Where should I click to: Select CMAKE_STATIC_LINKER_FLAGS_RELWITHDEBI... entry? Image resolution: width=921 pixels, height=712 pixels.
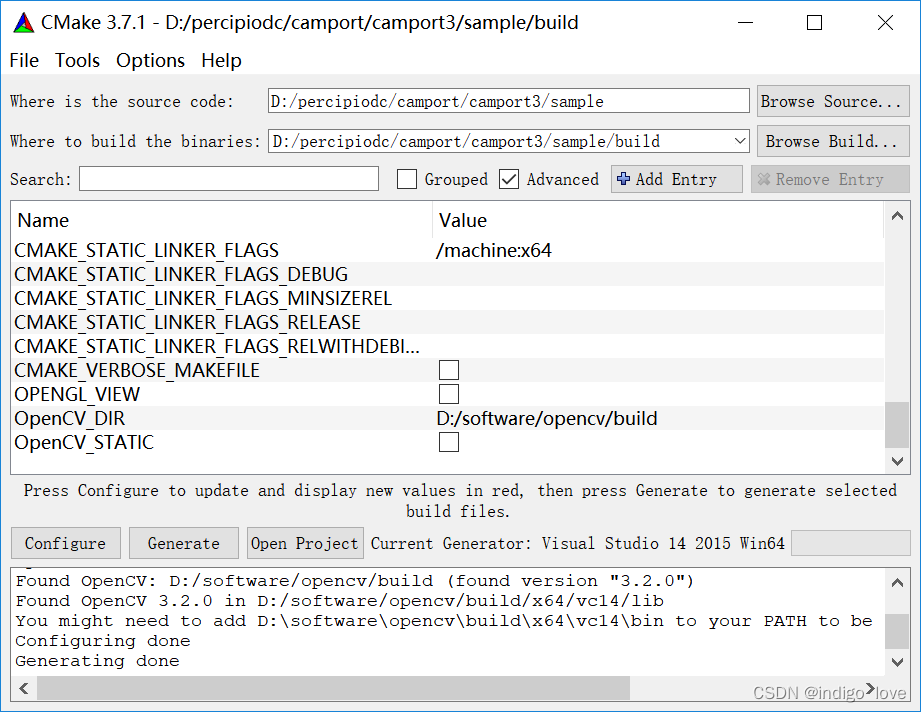[217, 347]
